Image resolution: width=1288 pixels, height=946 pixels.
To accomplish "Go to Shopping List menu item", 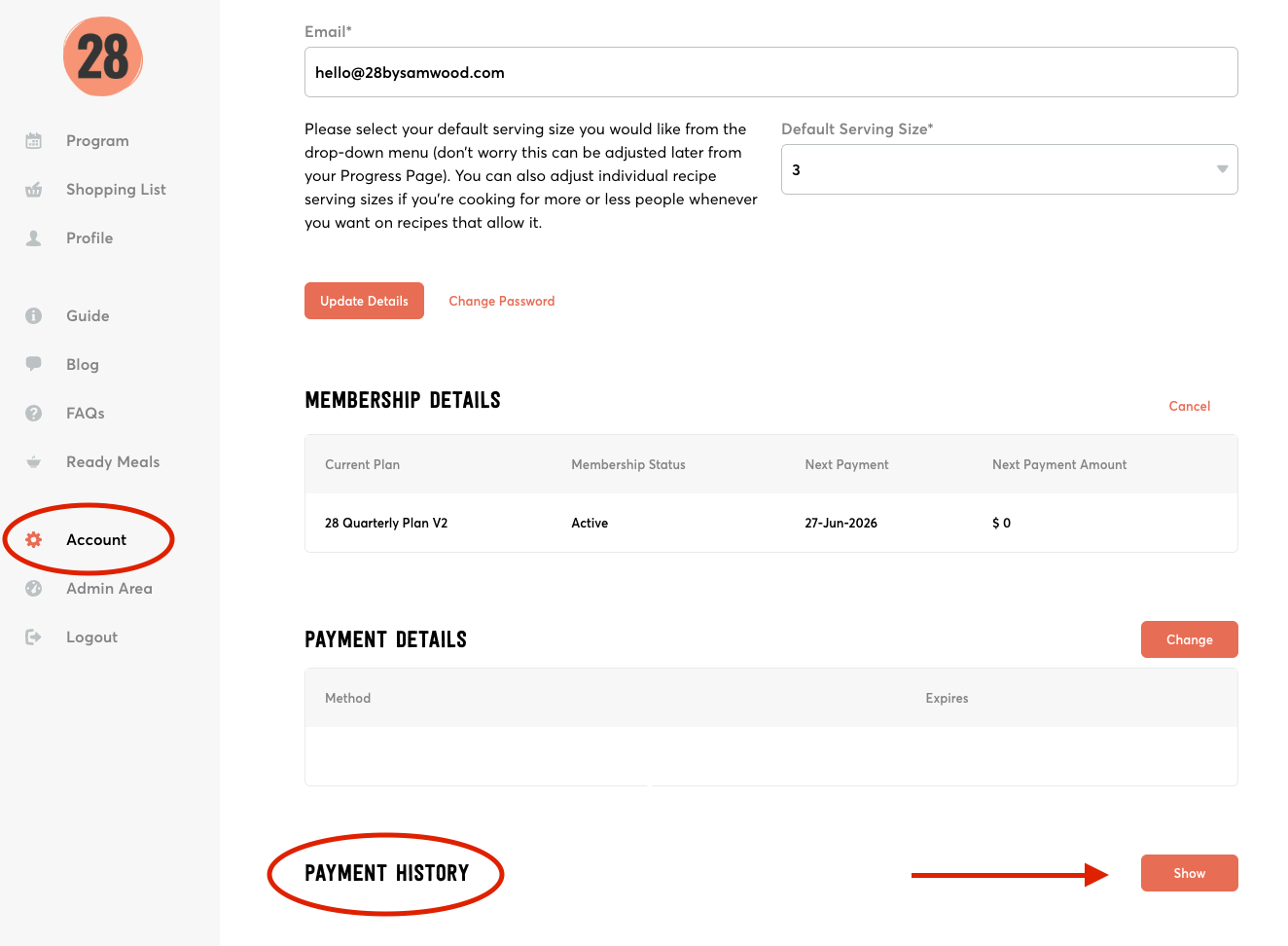I will coord(116,190).
